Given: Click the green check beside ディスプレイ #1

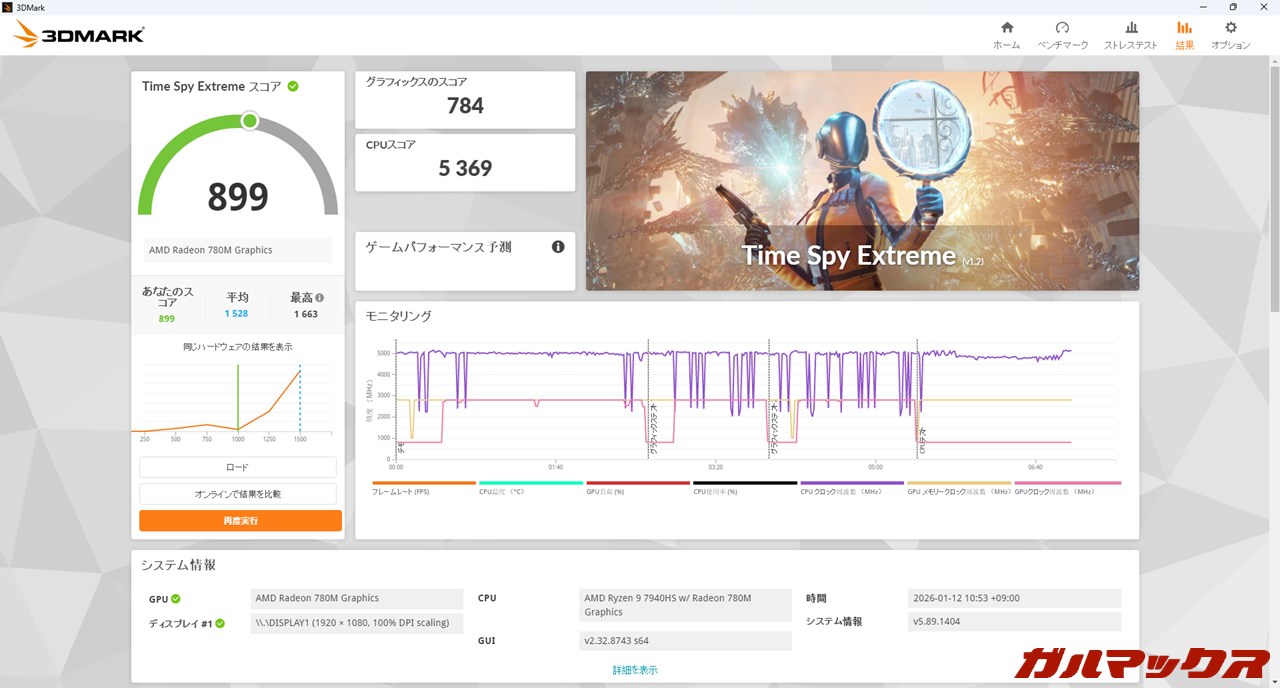Looking at the screenshot, I should 220,624.
